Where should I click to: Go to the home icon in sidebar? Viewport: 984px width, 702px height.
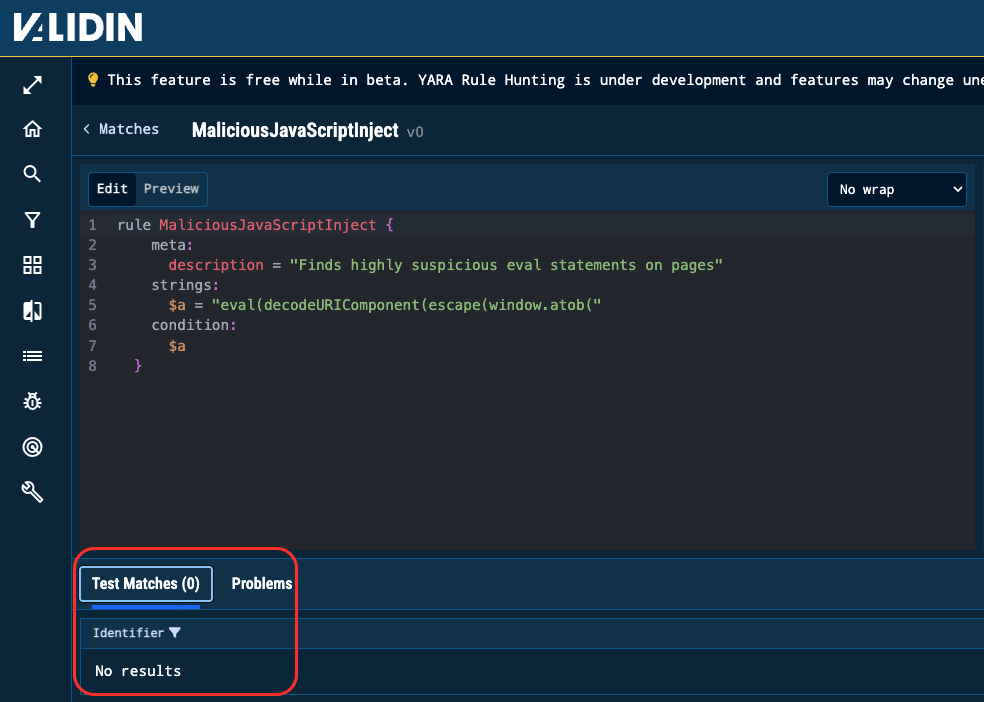pos(32,130)
